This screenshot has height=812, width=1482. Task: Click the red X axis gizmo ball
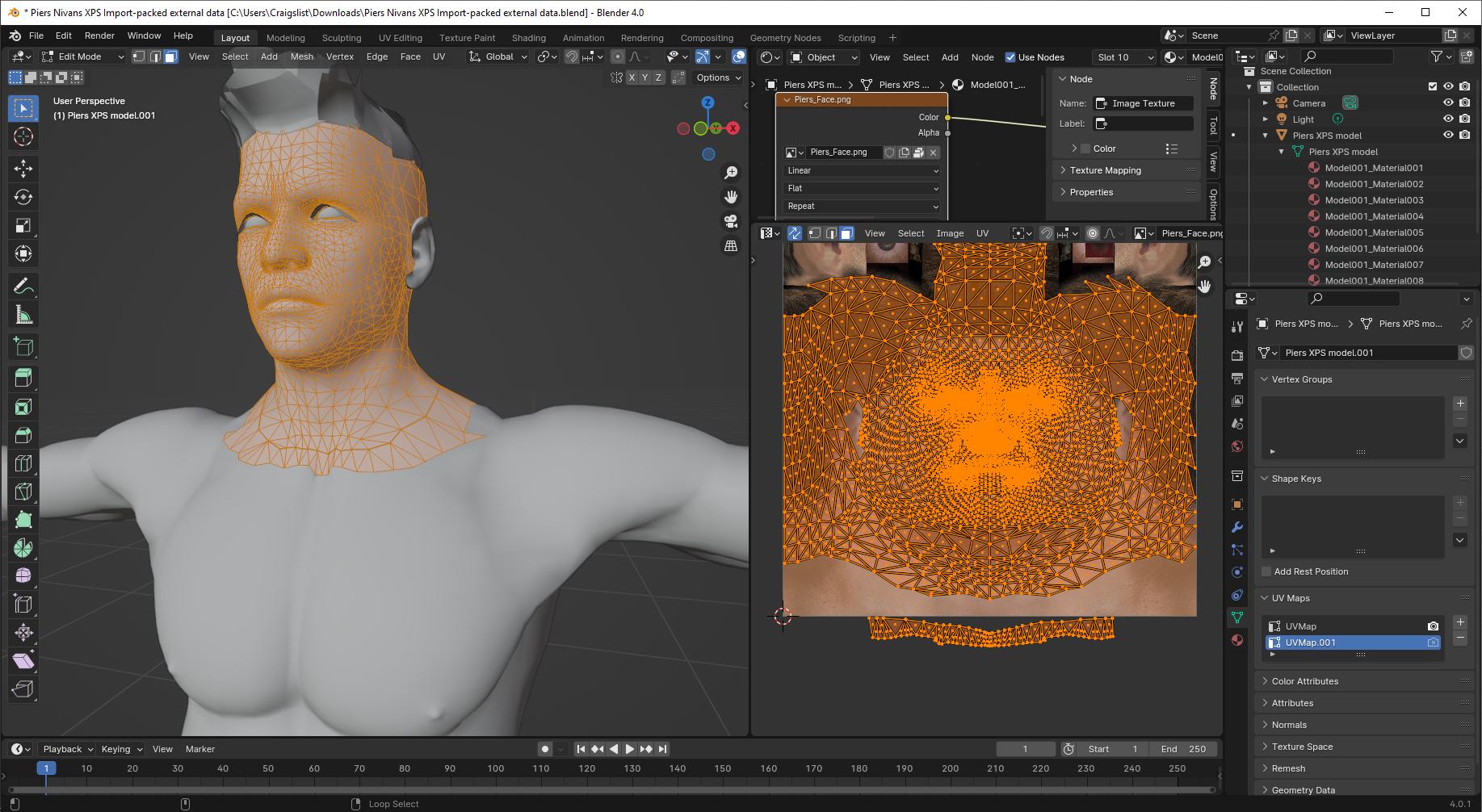pos(733,128)
